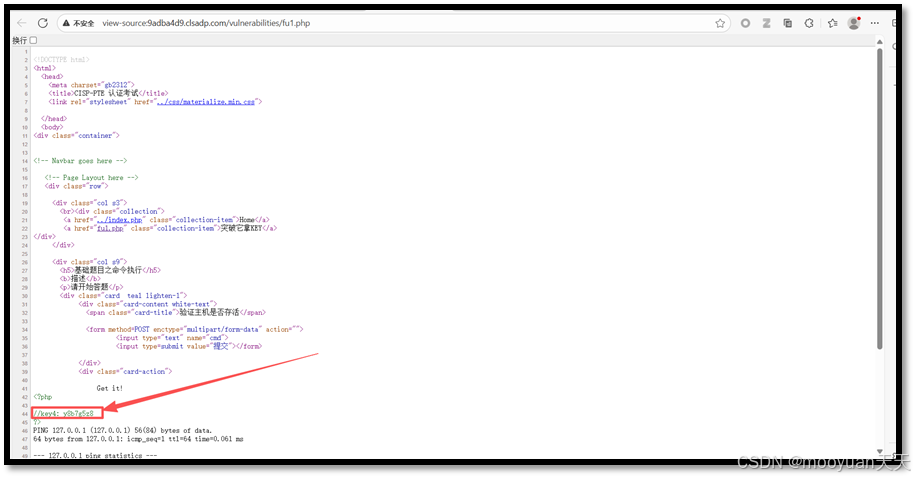915x478 pixels.
Task: Click the vertical scrollbar thumb
Action: click(879, 198)
